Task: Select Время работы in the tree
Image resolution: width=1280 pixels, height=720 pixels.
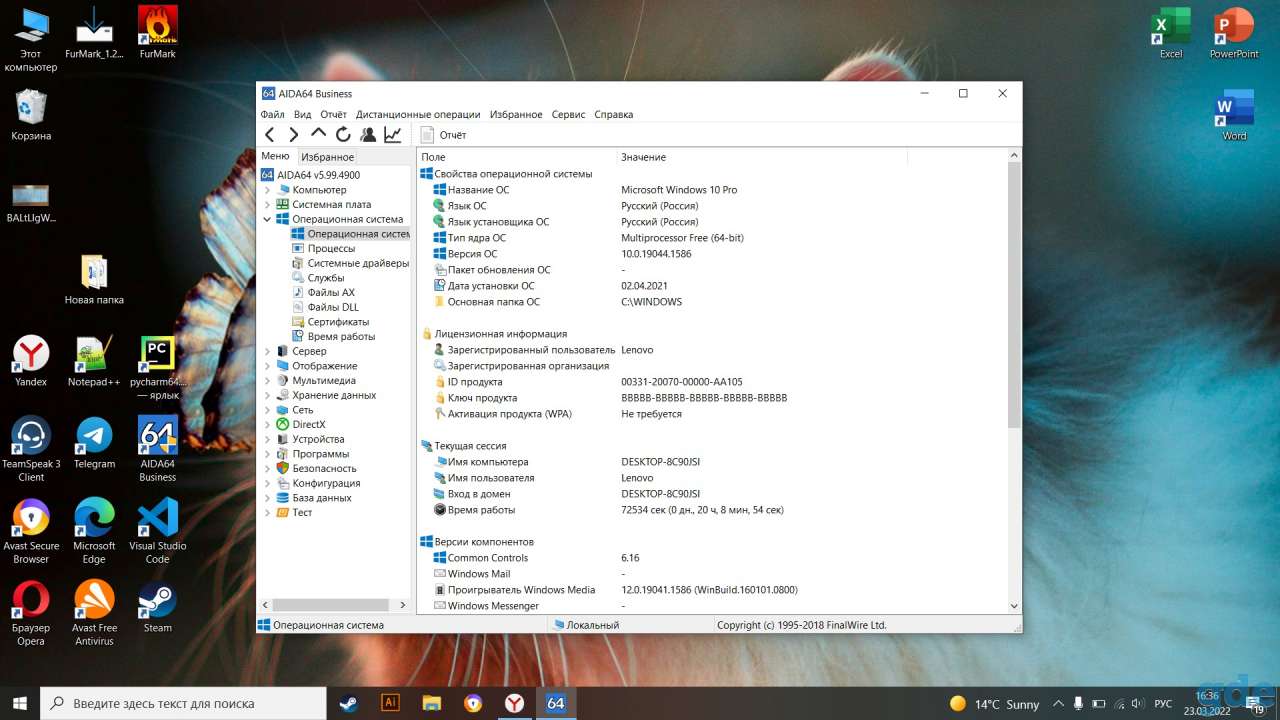Action: [x=333, y=336]
